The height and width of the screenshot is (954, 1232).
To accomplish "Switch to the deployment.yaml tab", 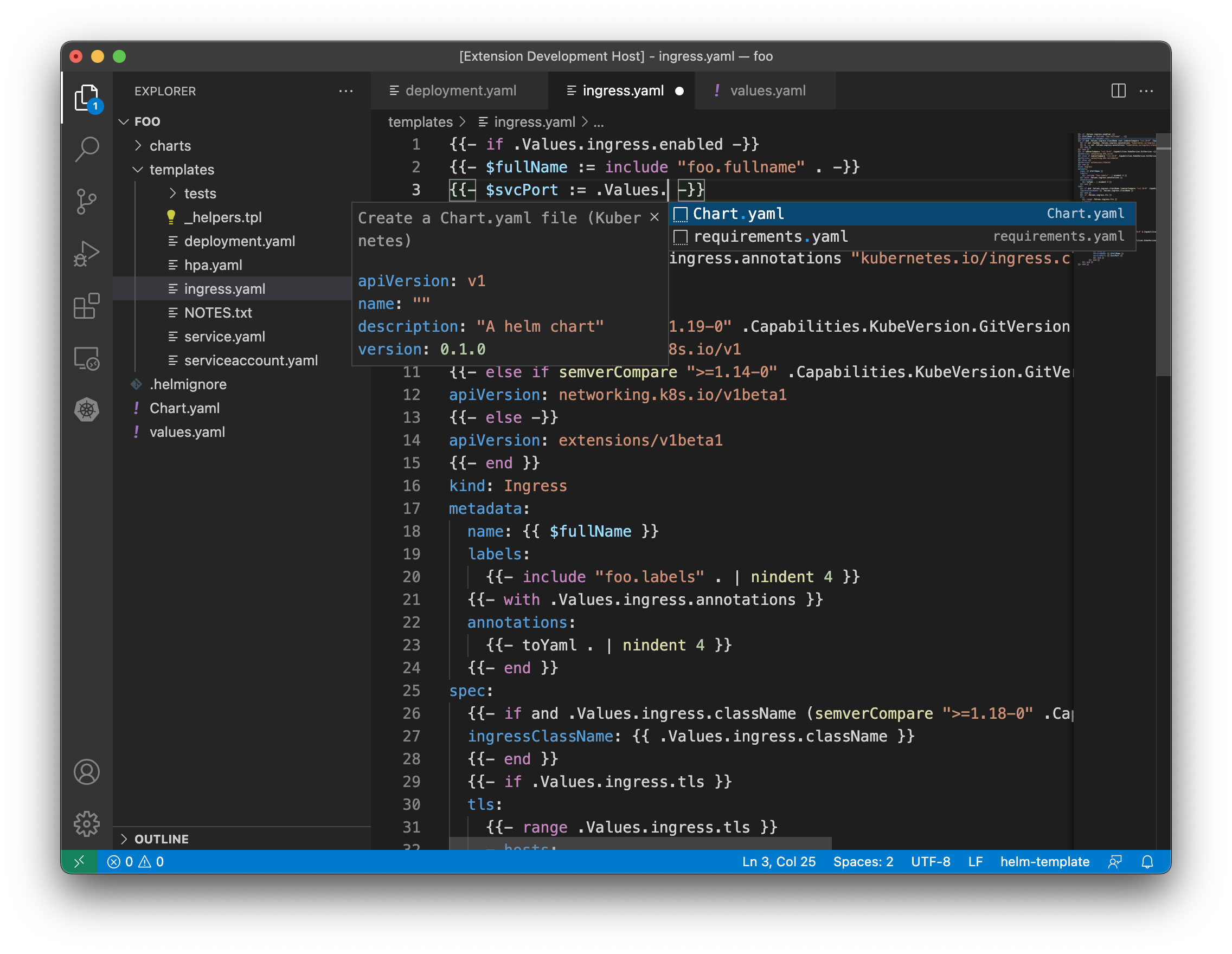I will [460, 91].
